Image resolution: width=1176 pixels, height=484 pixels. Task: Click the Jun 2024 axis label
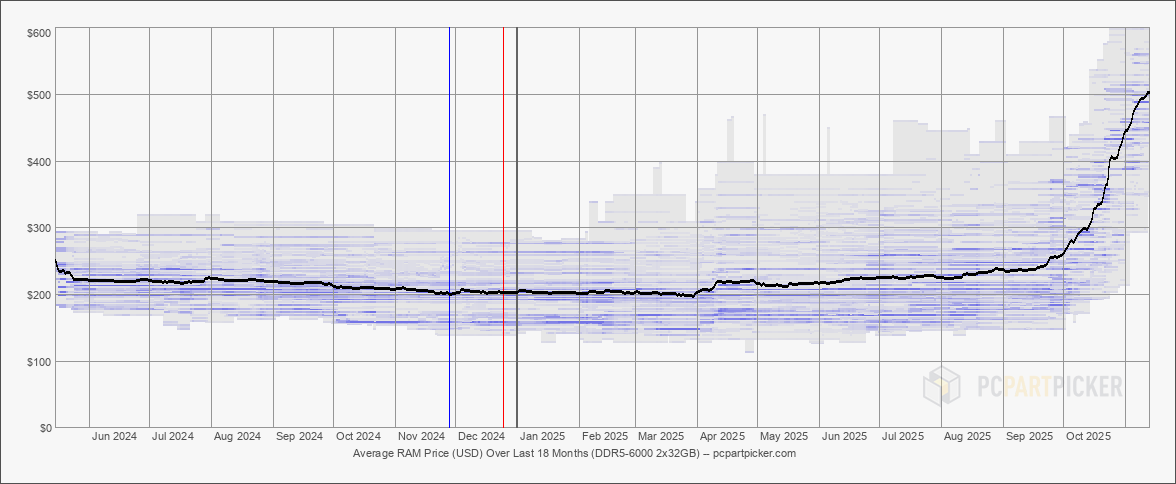[114, 436]
